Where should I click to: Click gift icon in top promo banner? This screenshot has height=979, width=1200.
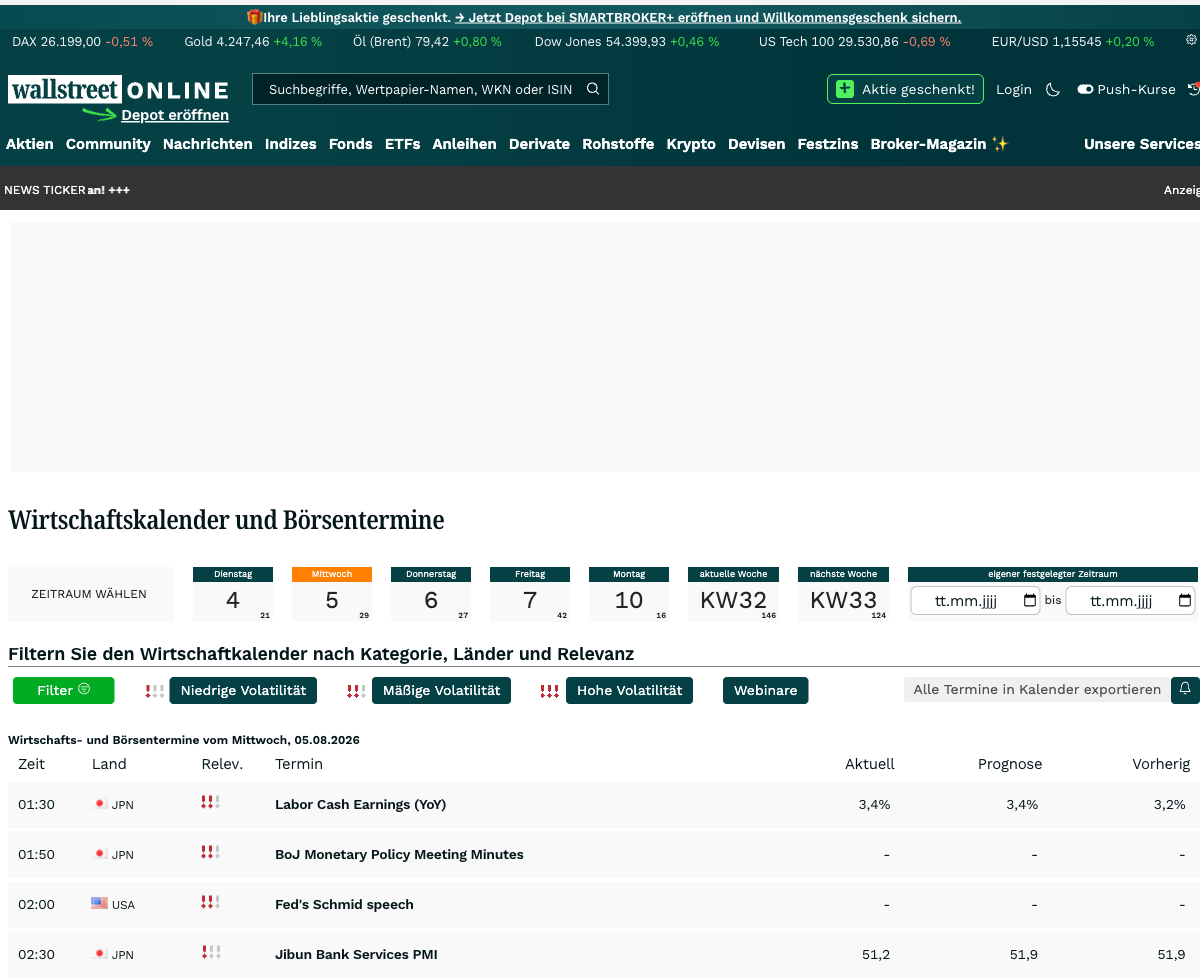coord(254,17)
